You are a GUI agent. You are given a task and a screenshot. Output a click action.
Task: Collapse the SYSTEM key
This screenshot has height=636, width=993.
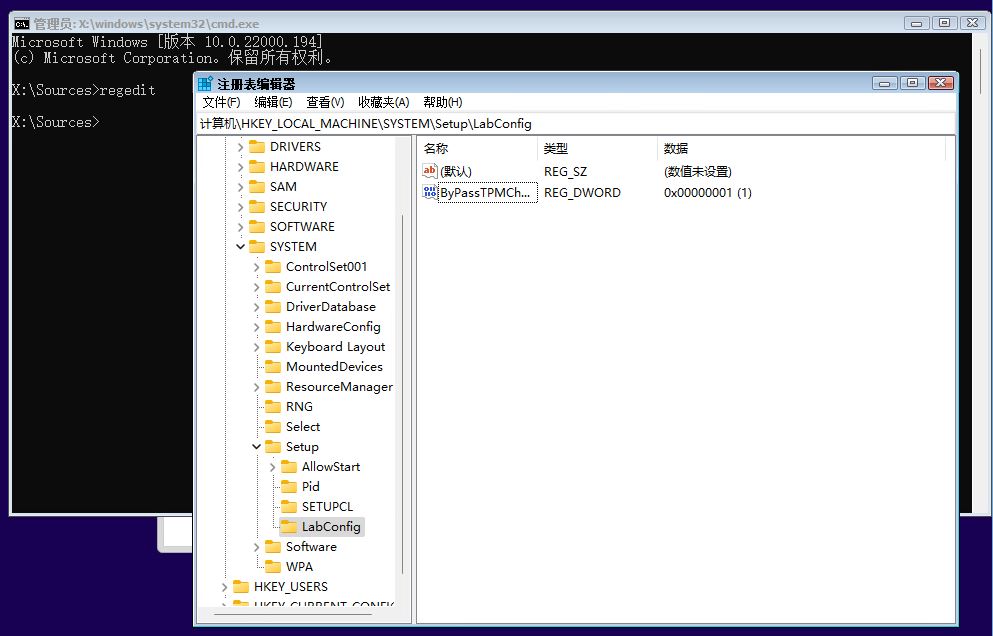point(240,246)
